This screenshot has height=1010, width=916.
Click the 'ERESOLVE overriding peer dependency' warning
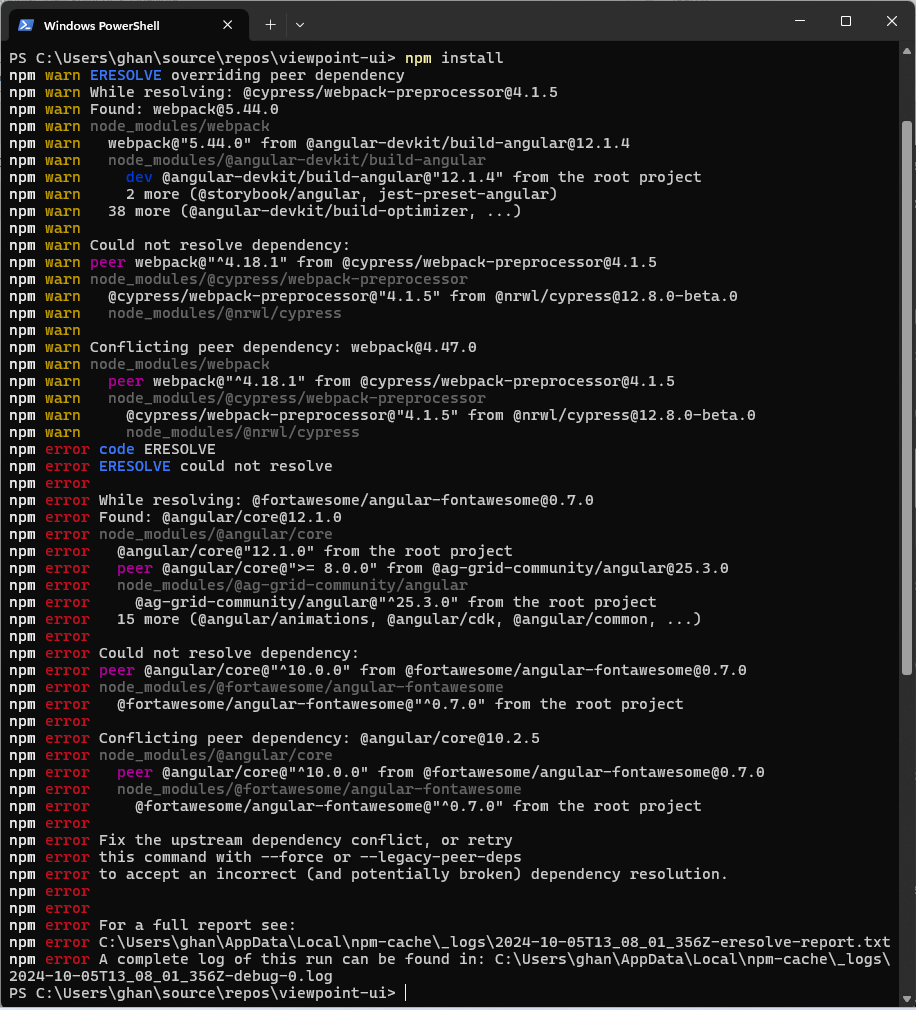pyautogui.click(x=247, y=75)
